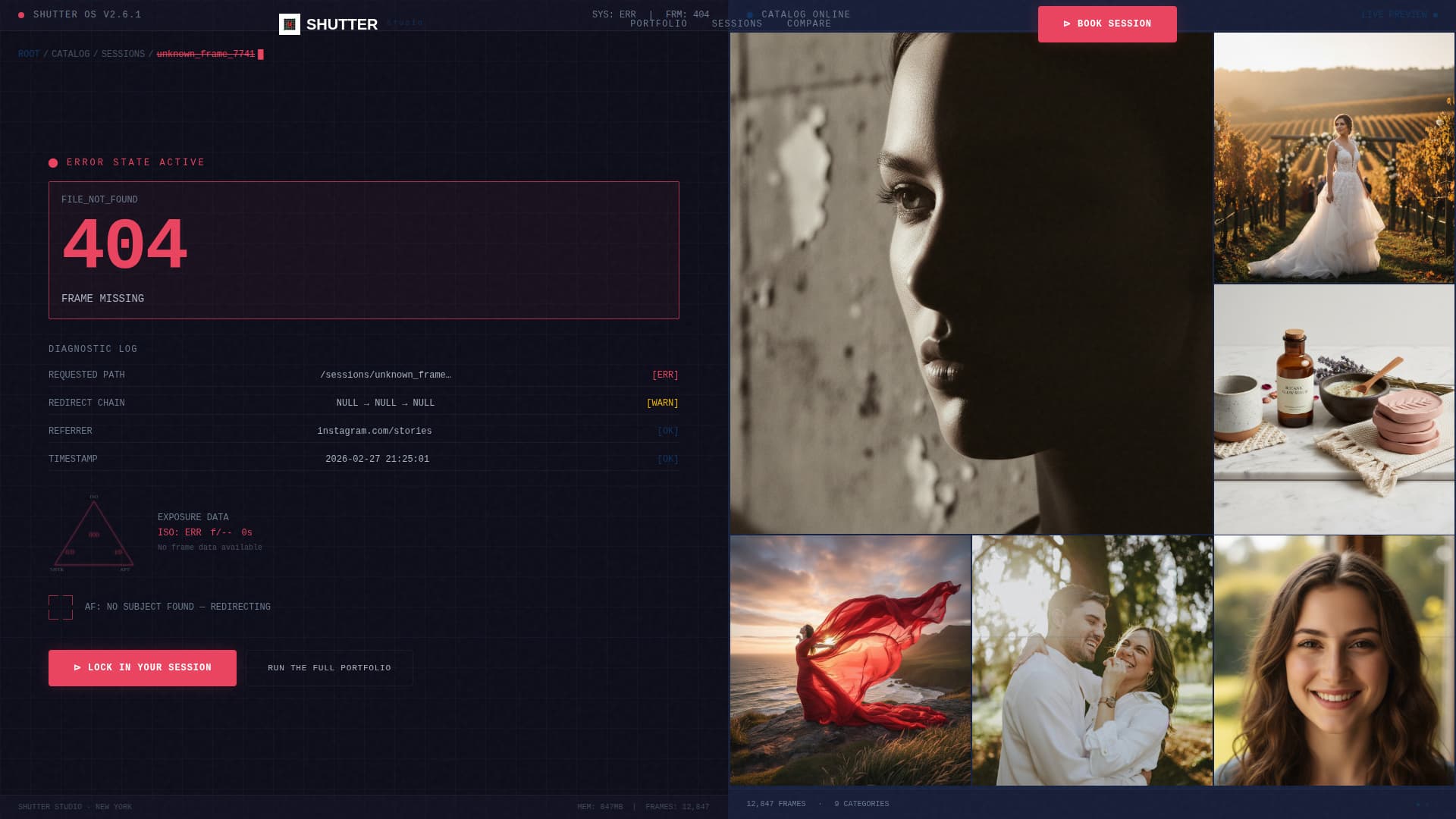Click the SYS: ERR status readout
Screen dimensions: 1456x819
613,15
